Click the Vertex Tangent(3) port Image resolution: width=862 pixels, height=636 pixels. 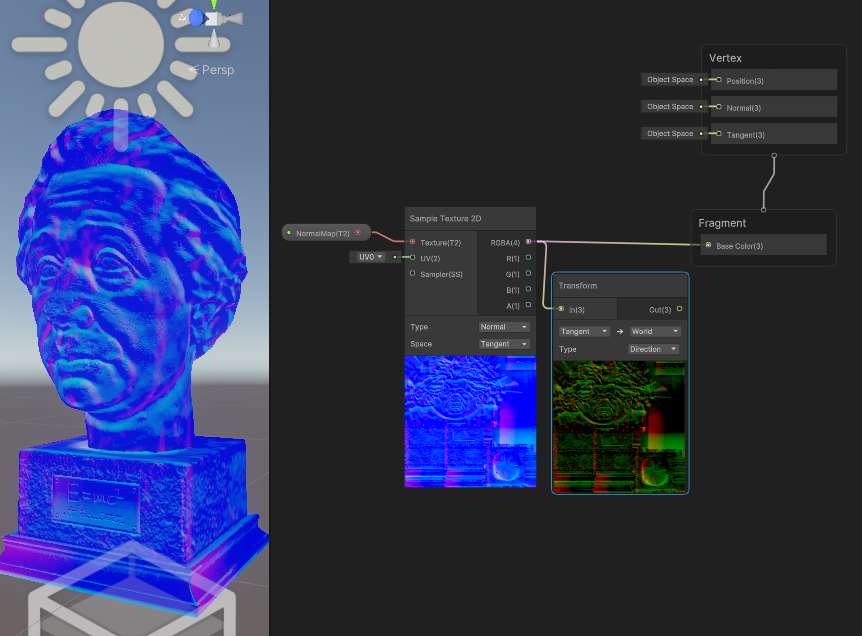point(719,134)
